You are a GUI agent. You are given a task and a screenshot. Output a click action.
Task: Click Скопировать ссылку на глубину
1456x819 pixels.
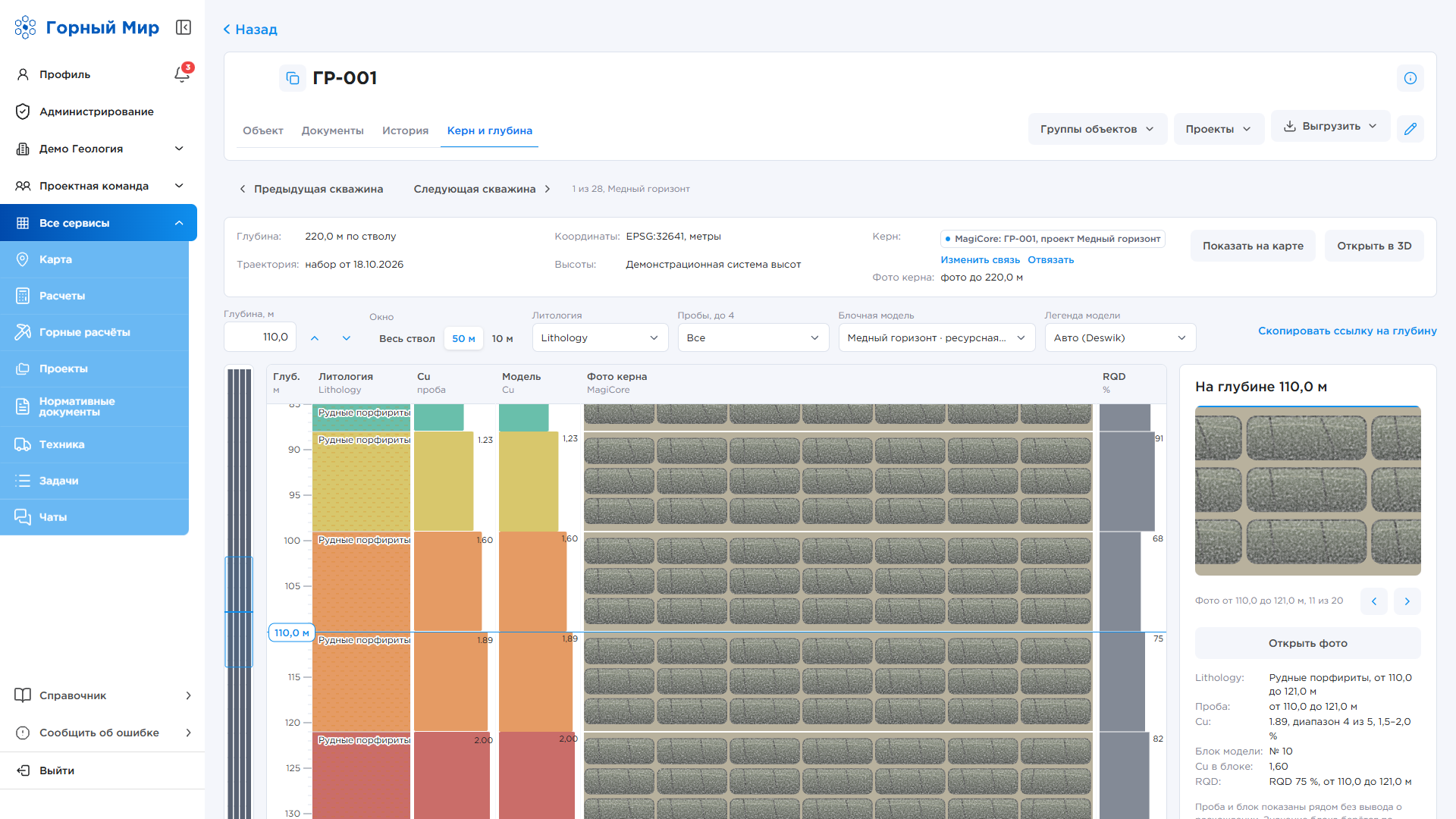click(x=1347, y=331)
